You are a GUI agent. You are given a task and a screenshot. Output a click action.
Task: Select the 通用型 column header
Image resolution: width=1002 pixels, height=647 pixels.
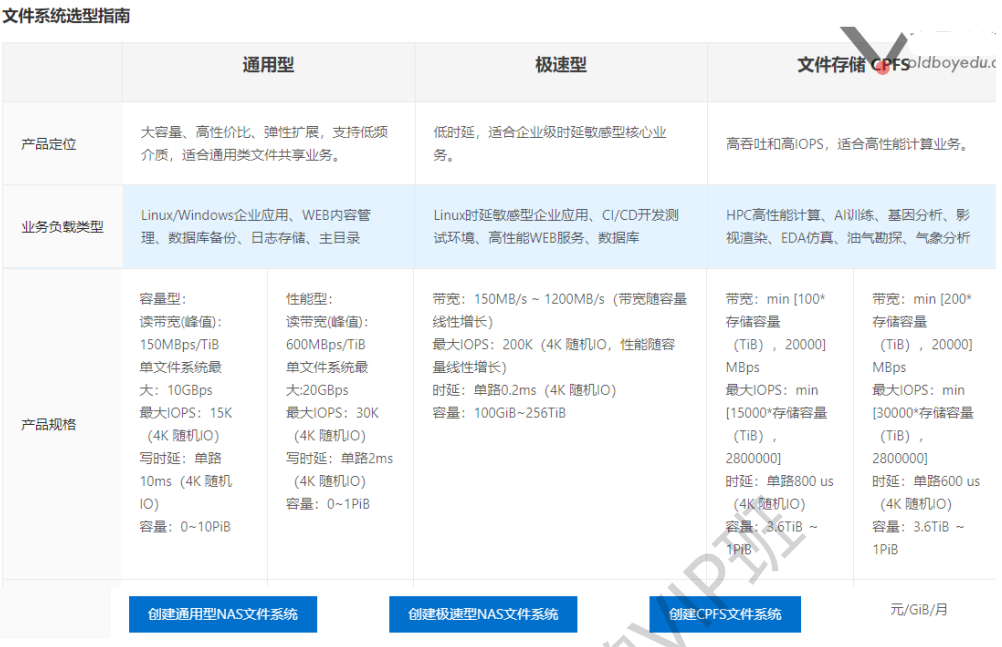click(x=268, y=65)
